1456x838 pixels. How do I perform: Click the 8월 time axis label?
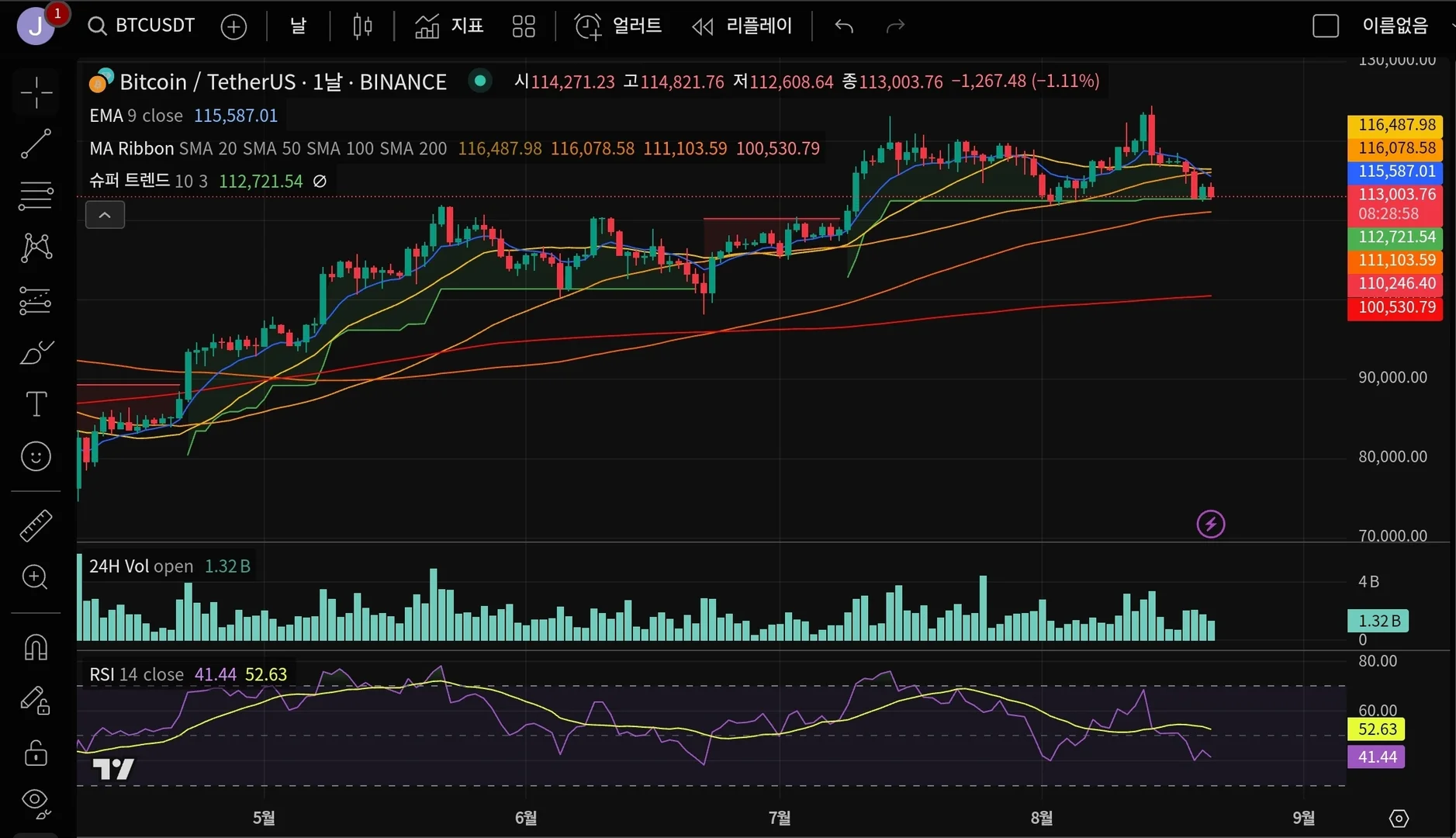pos(1042,818)
